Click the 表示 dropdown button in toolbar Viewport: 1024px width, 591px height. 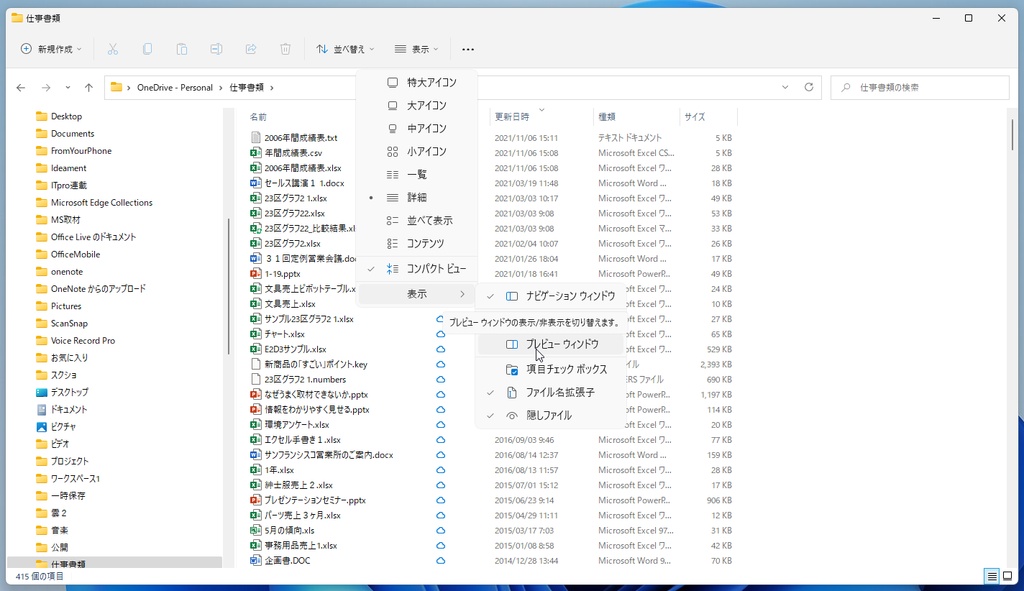click(x=417, y=49)
